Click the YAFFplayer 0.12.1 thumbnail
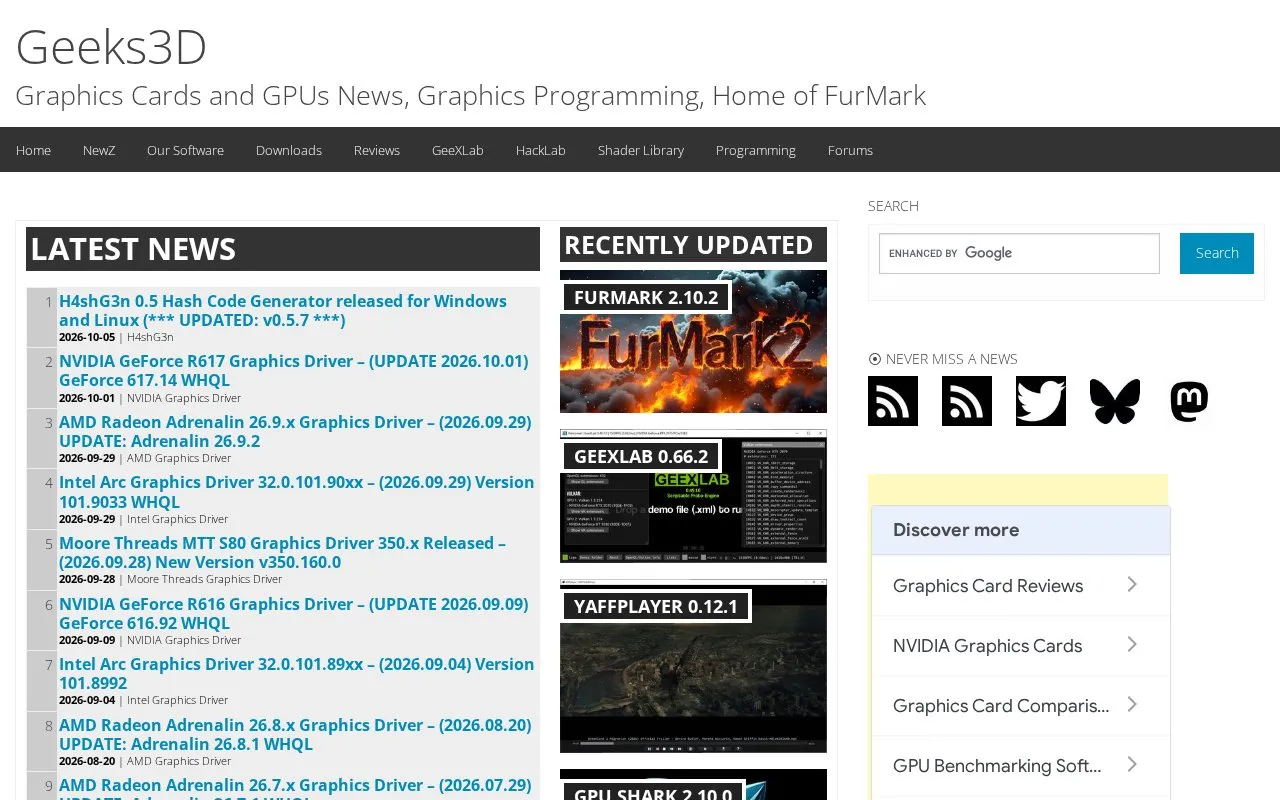Image resolution: width=1280 pixels, height=800 pixels. (x=693, y=666)
